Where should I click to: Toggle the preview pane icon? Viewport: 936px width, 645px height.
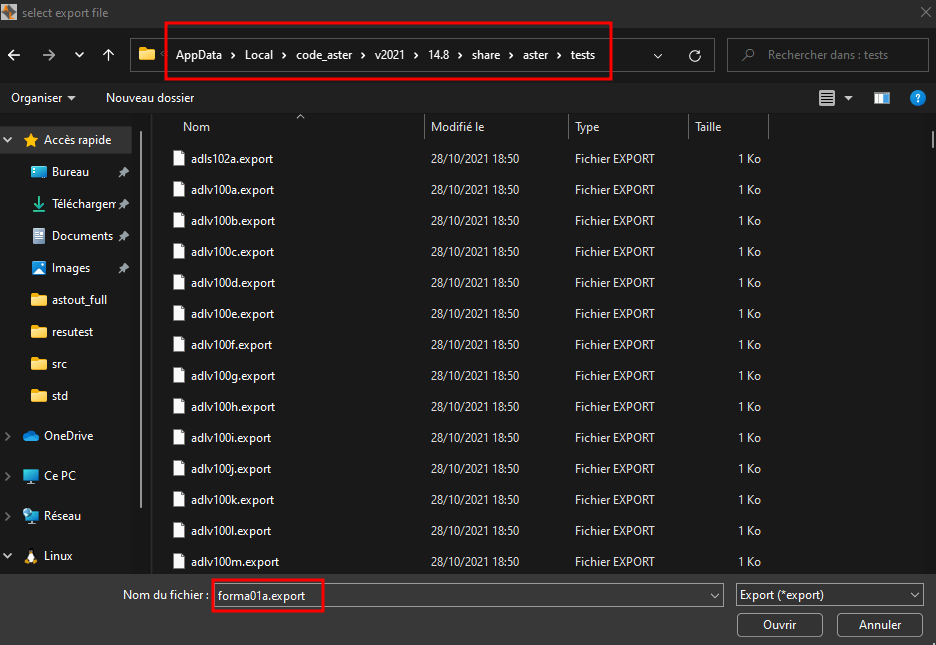click(881, 98)
